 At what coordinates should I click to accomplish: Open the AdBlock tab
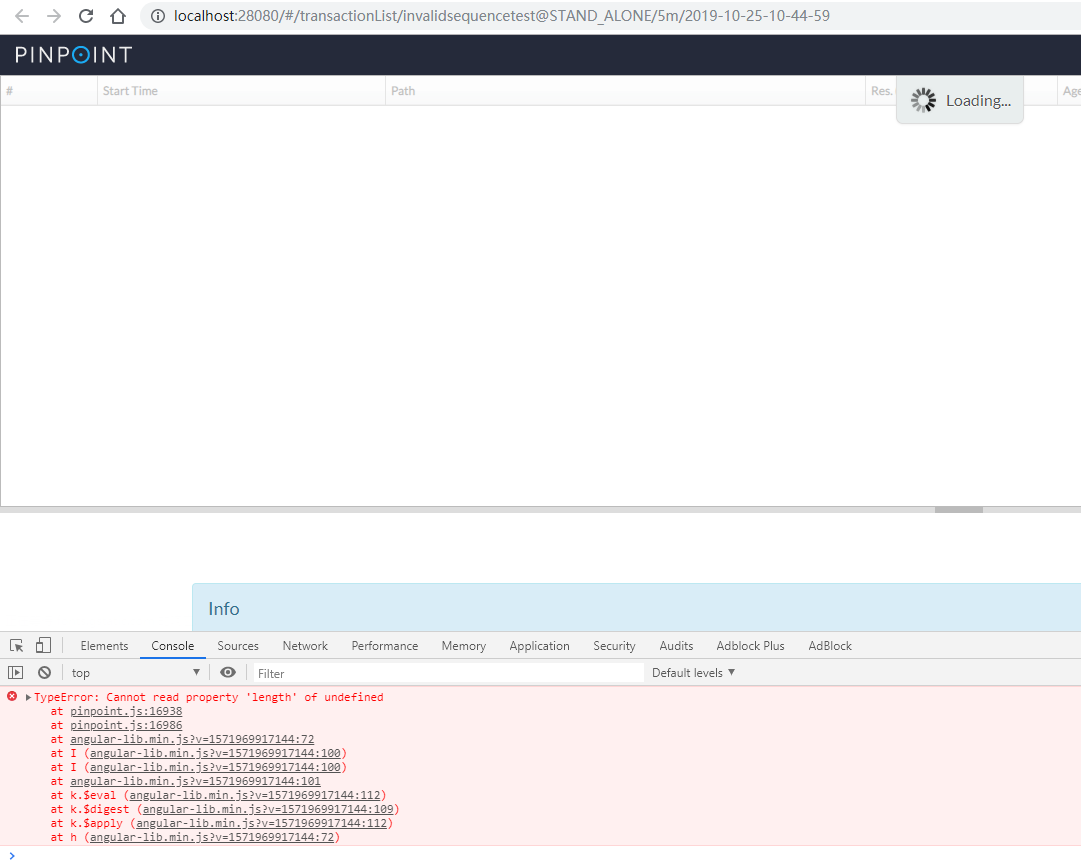tap(829, 646)
